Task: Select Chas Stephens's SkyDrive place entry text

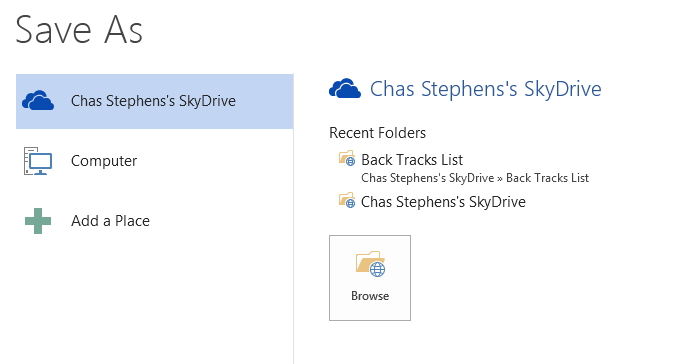Action: (x=153, y=101)
